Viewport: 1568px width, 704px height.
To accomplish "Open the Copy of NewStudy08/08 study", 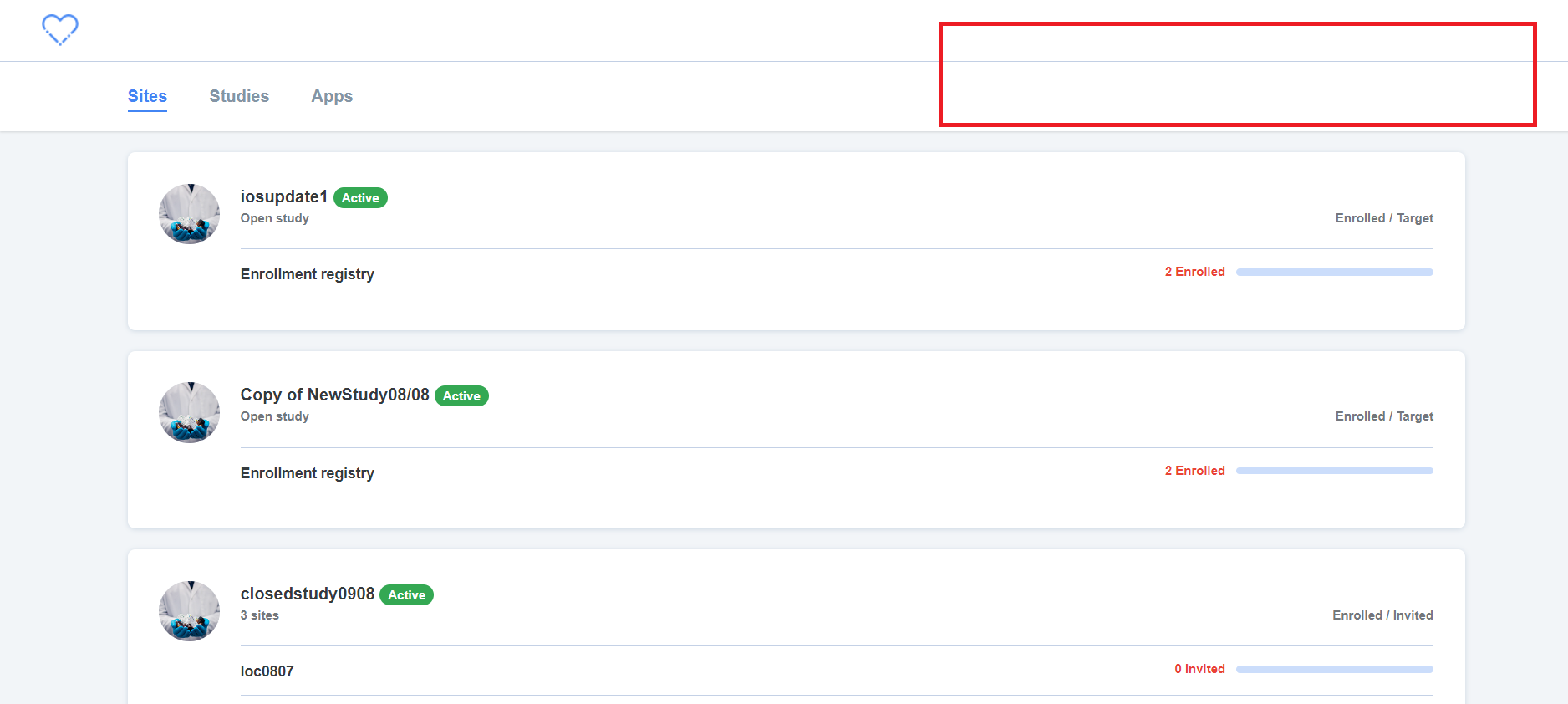I will [334, 394].
